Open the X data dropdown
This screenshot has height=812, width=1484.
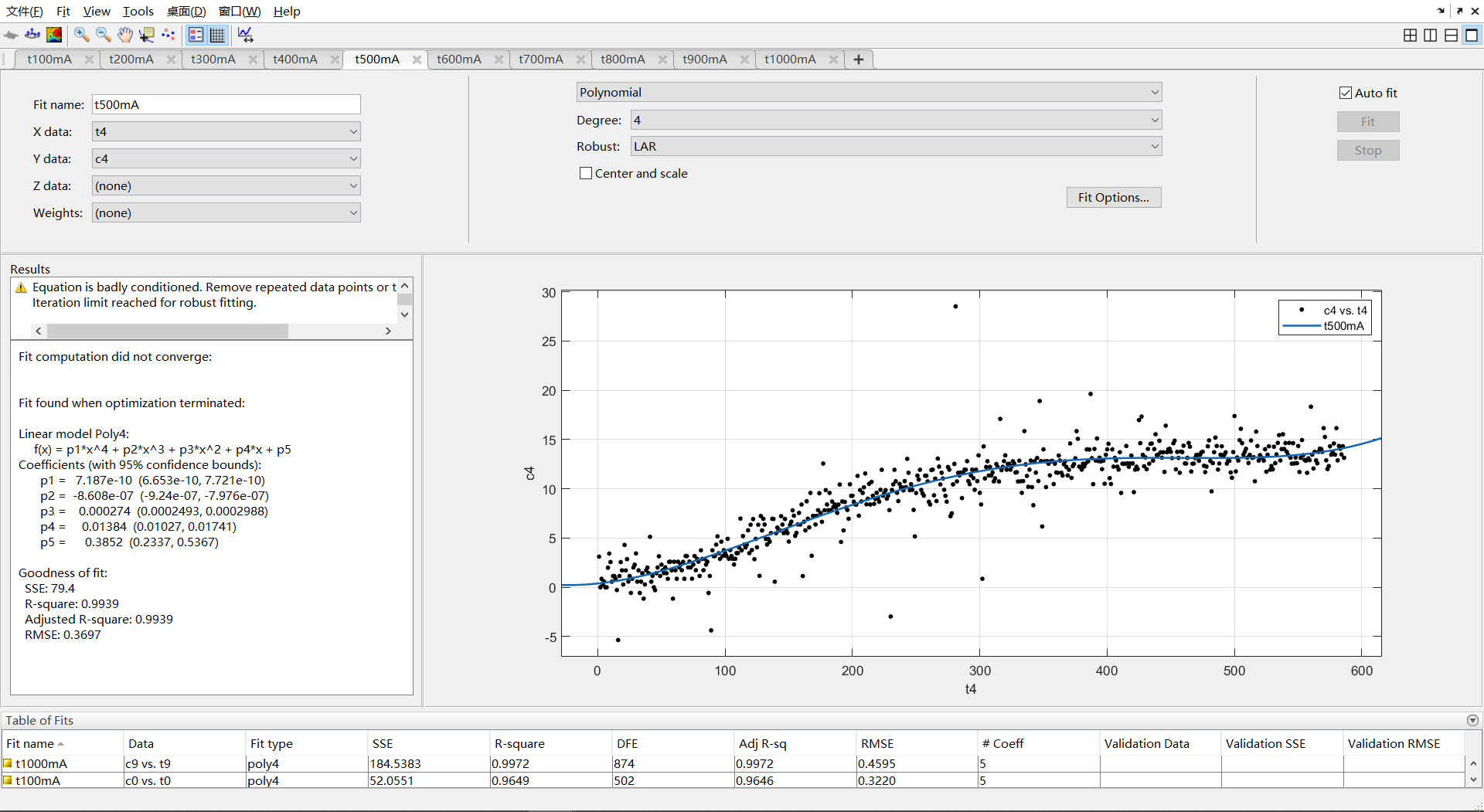(226, 131)
